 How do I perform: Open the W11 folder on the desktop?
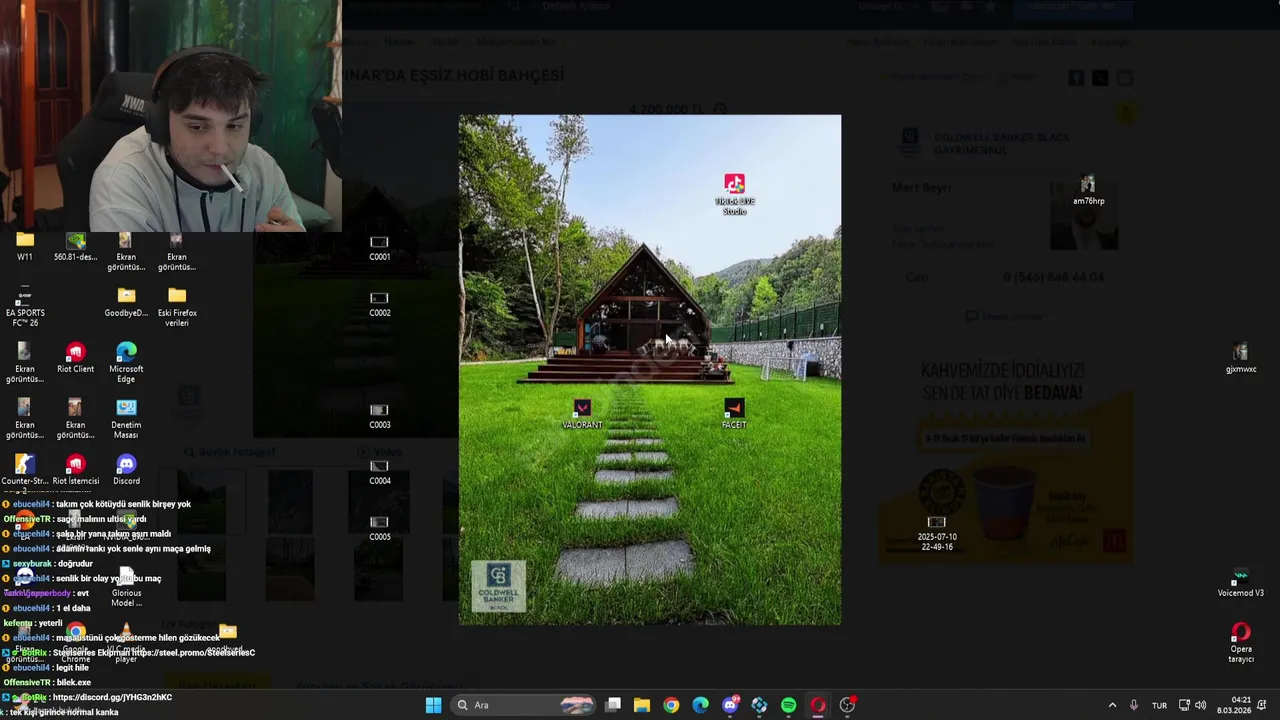[25, 247]
